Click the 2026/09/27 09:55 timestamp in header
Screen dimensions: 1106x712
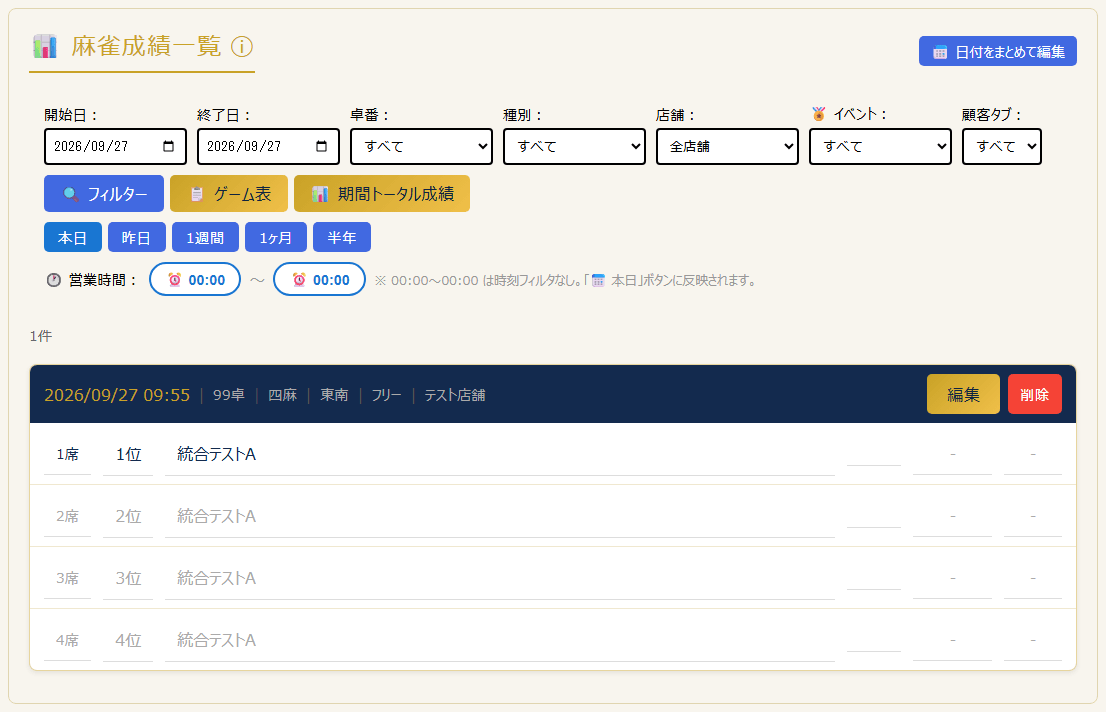click(117, 395)
